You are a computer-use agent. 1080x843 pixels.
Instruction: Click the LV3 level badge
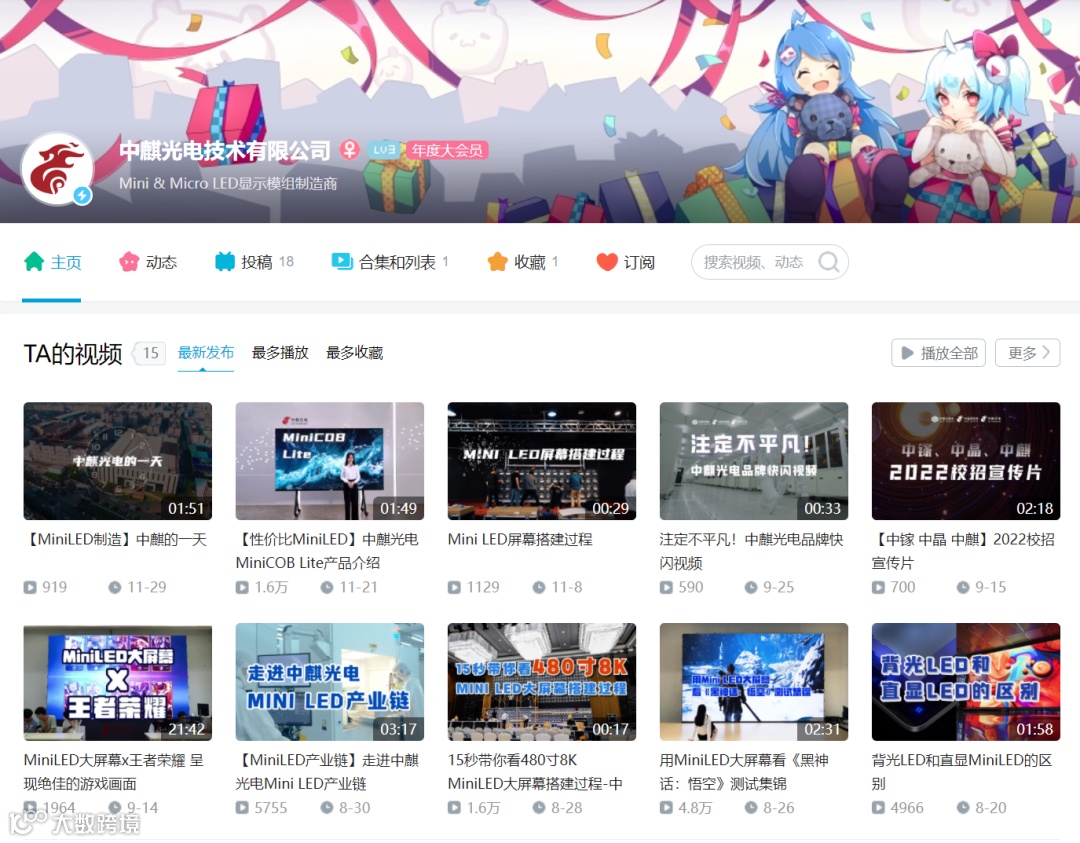click(384, 150)
